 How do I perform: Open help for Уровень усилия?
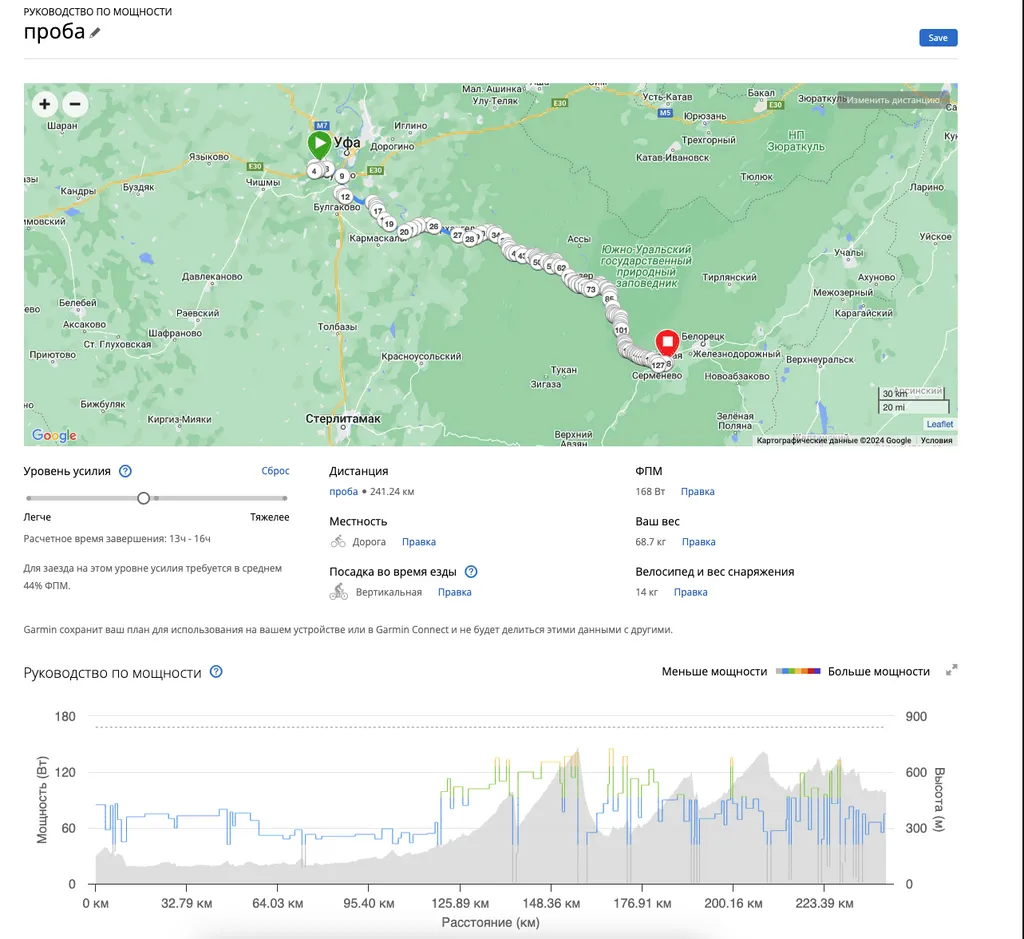point(125,471)
